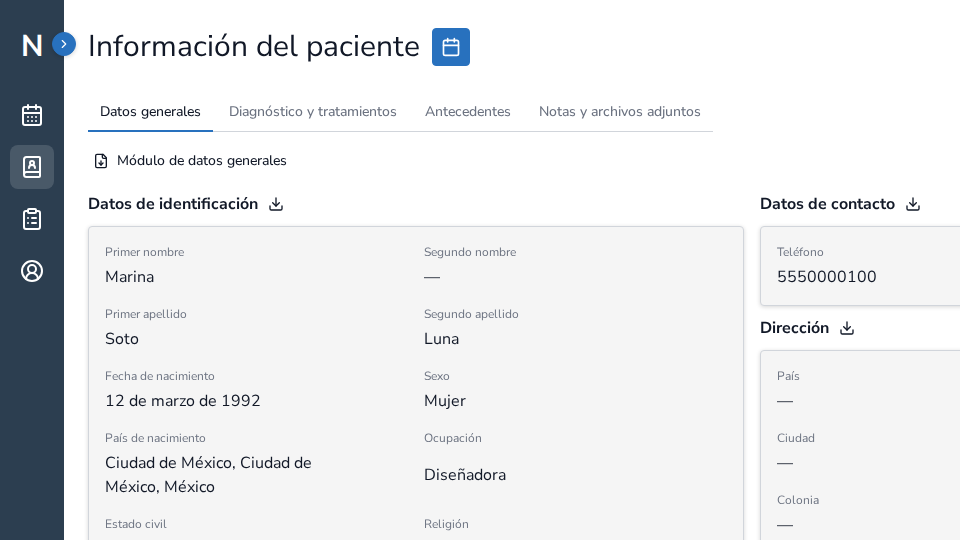Select occupation value Diseñadora
The width and height of the screenshot is (960, 540).
[x=465, y=474]
